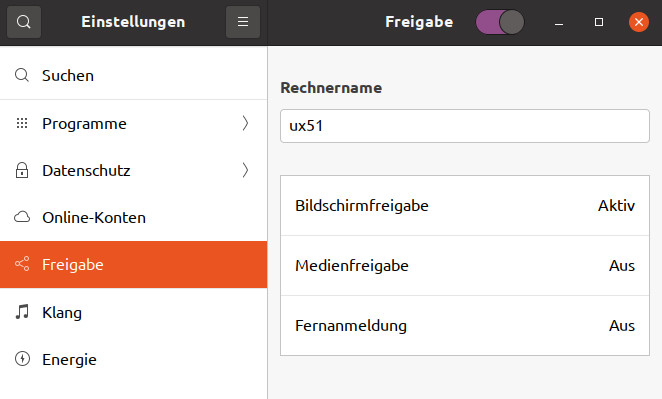This screenshot has width=662, height=399.
Task: Open the hamburger menu in Einstellungen header
Action: [x=243, y=22]
